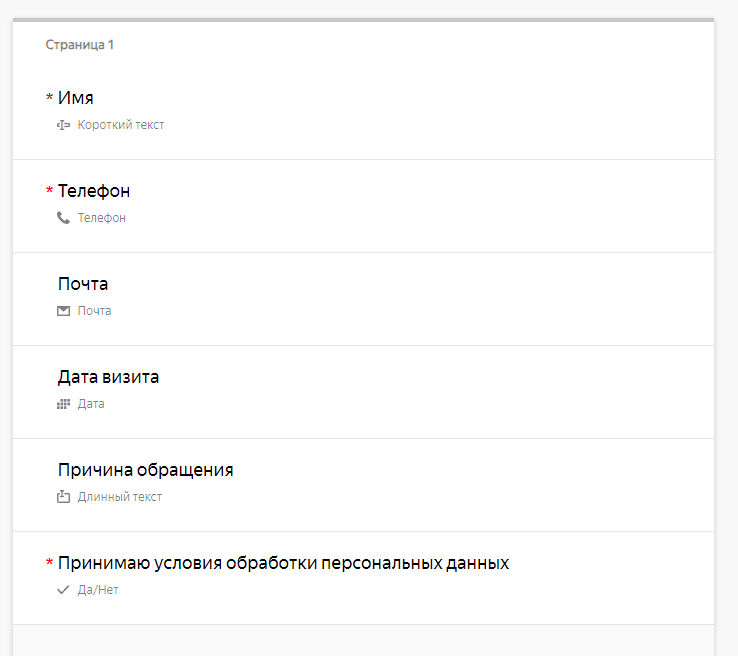Click the calendar grid icon under Дата визита
Viewport: 738px width, 656px height.
(x=64, y=404)
